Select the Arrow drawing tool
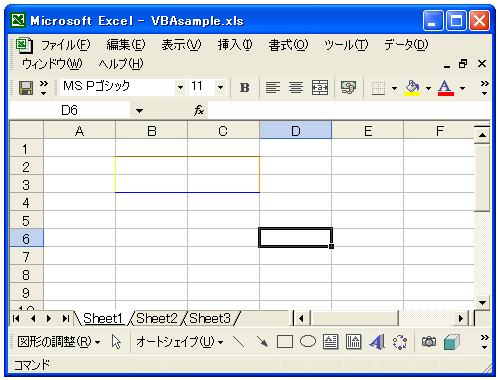Viewport: 498px width, 380px height. point(262,342)
